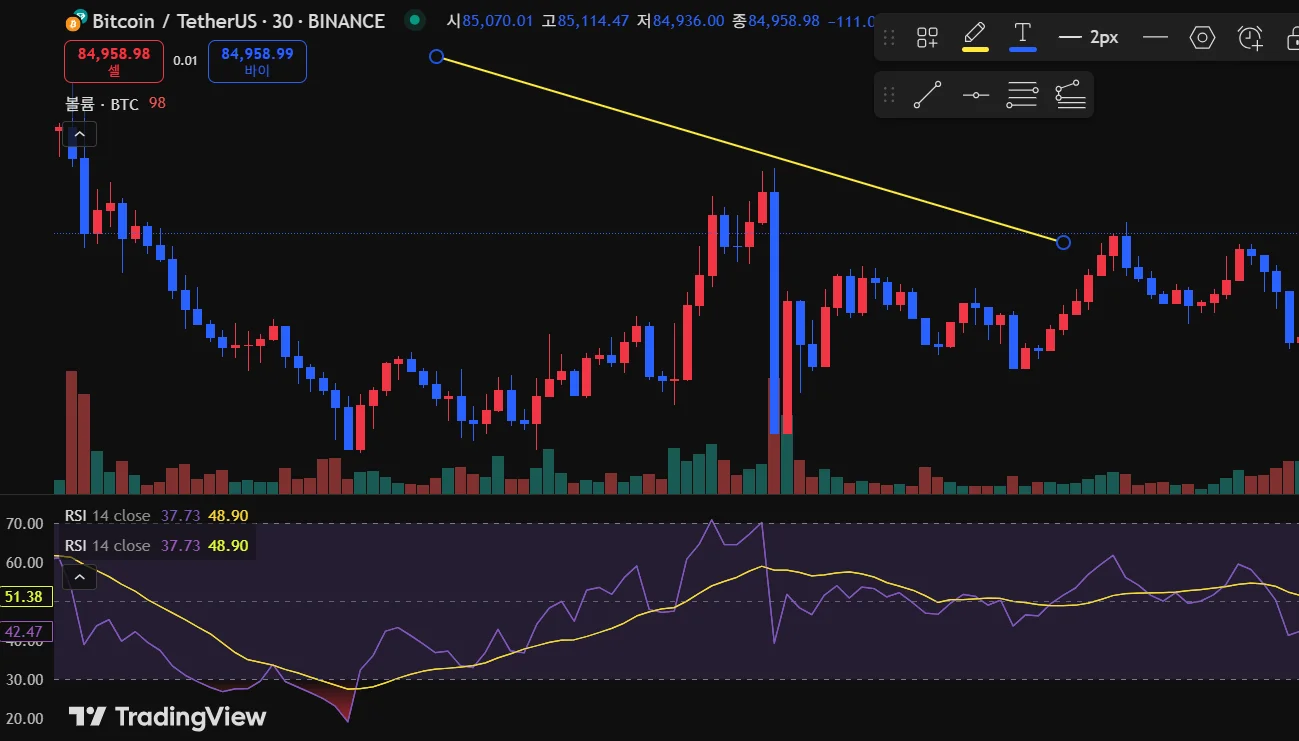The height and width of the screenshot is (741, 1299).
Task: Open the drawing templates icon with plus
Action: 927,38
